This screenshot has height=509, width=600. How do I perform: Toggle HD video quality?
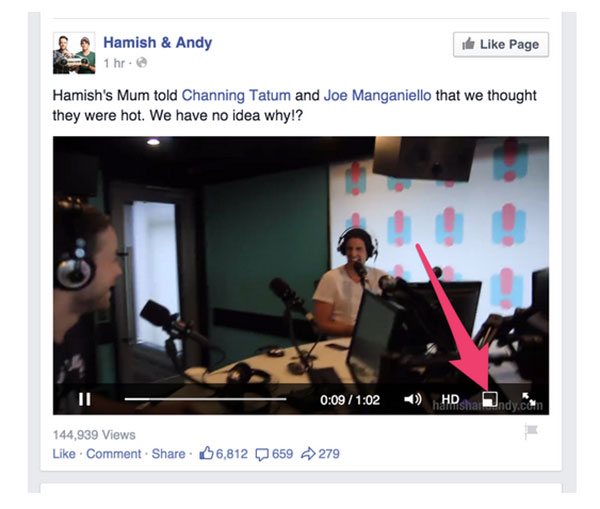[450, 399]
